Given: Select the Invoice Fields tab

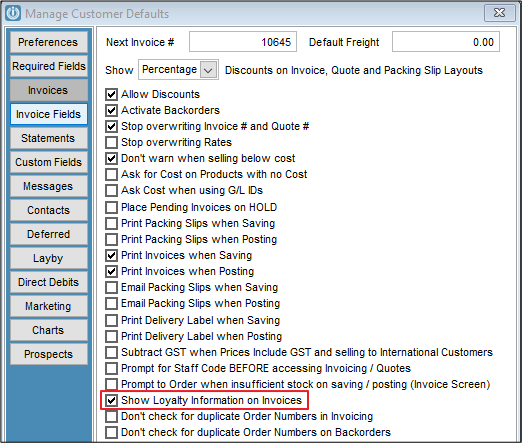Looking at the screenshot, I should (48, 114).
